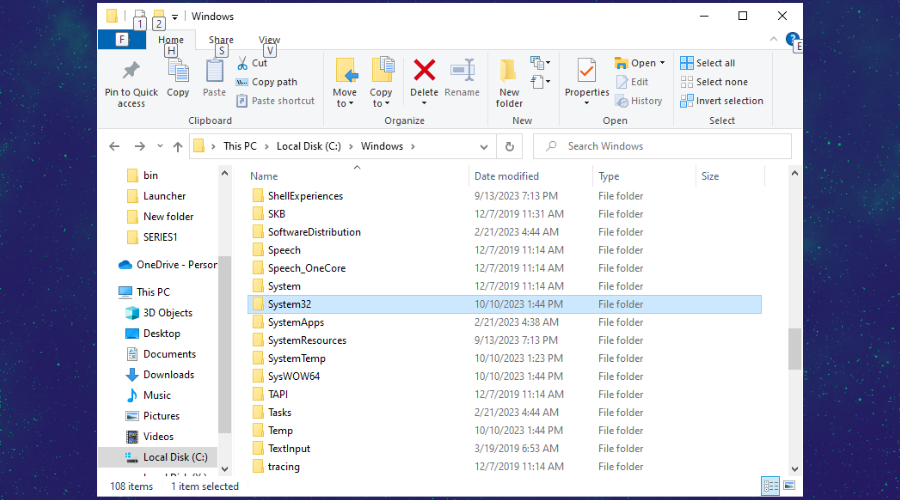Rename the selected System32 folder
Image resolution: width=900 pixels, height=500 pixels.
coord(462,79)
